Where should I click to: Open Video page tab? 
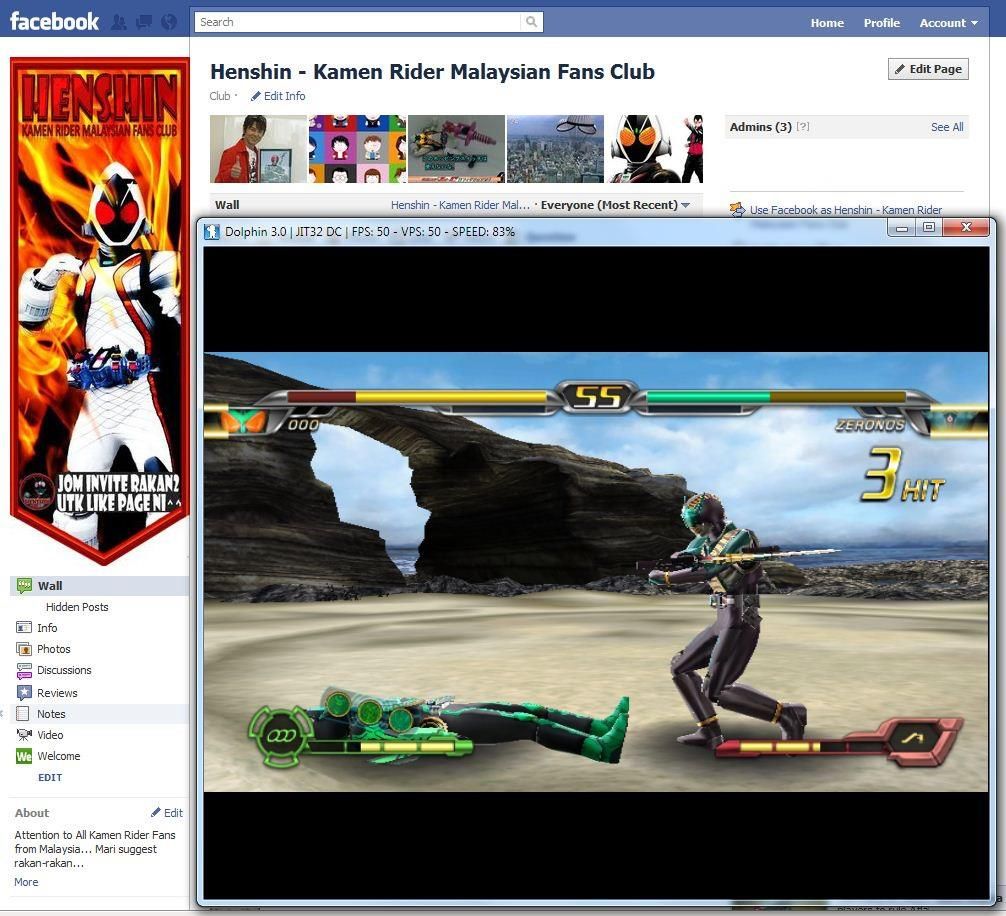[x=50, y=735]
